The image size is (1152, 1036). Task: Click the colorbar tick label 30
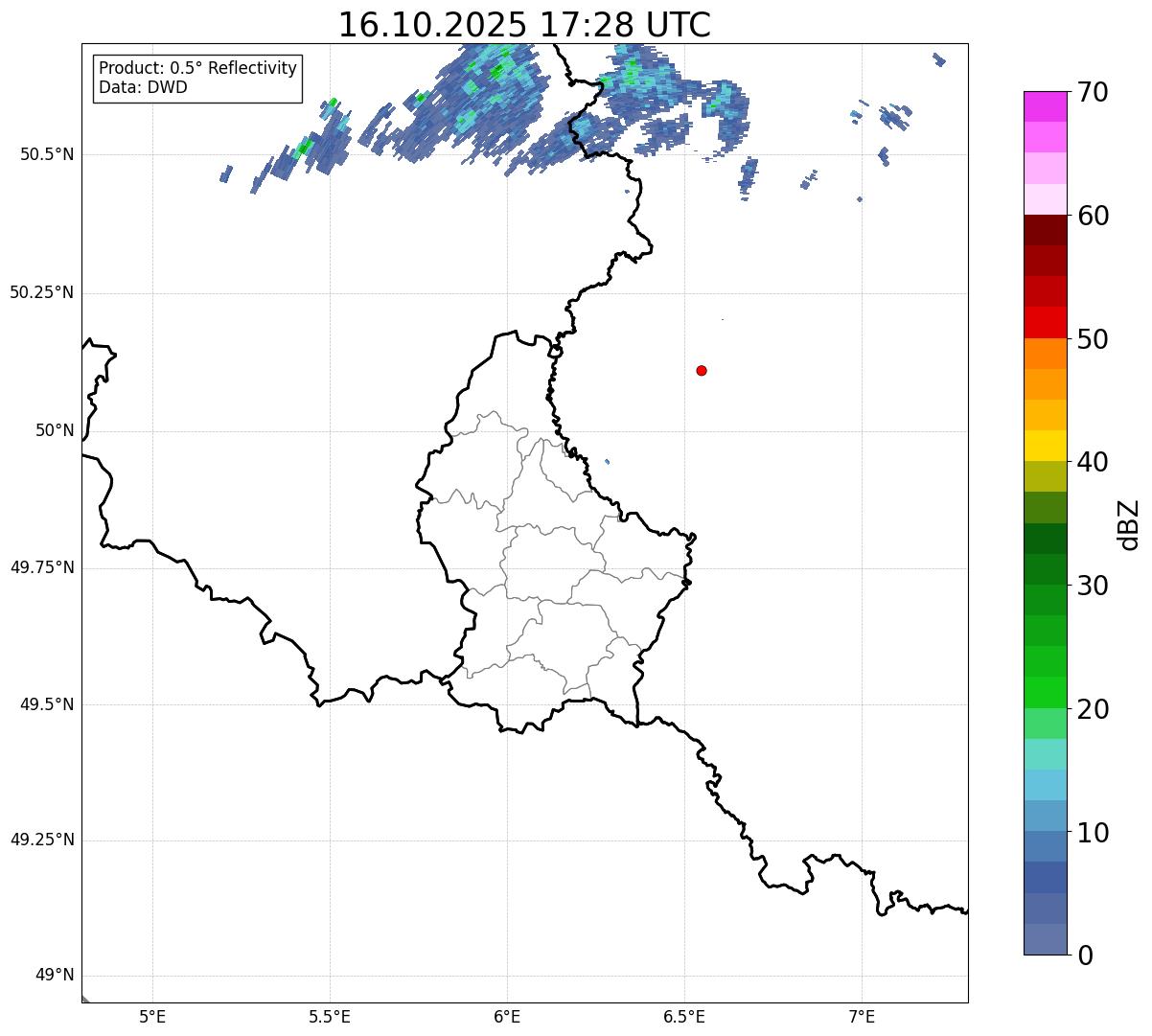[x=1092, y=586]
